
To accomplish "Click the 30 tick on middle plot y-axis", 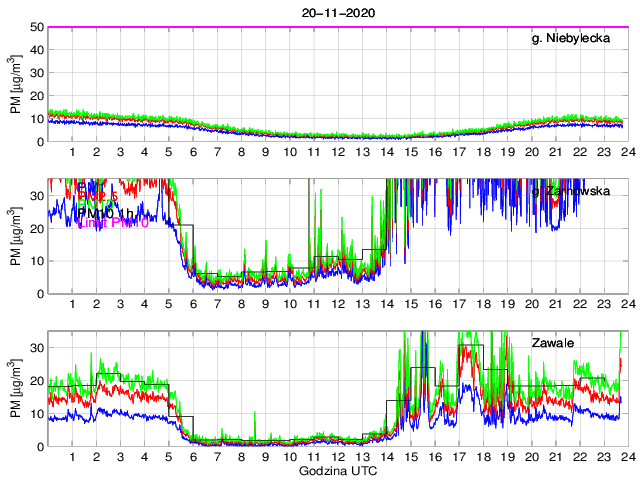I will coord(35,195).
